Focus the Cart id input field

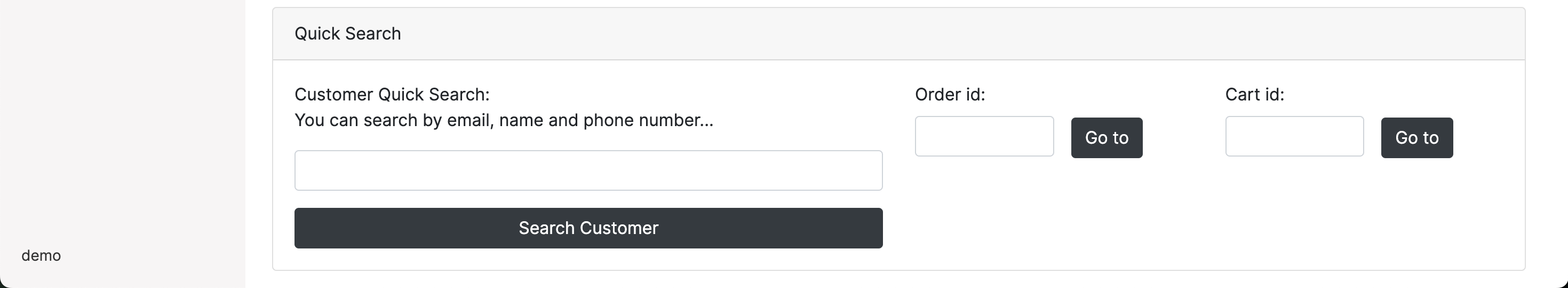click(1293, 136)
